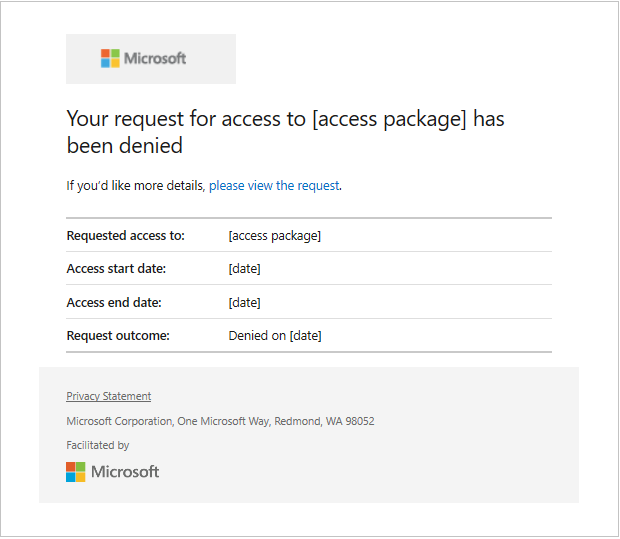620x539 pixels.
Task: Select the 'Access end date:' label
Action: click(114, 302)
